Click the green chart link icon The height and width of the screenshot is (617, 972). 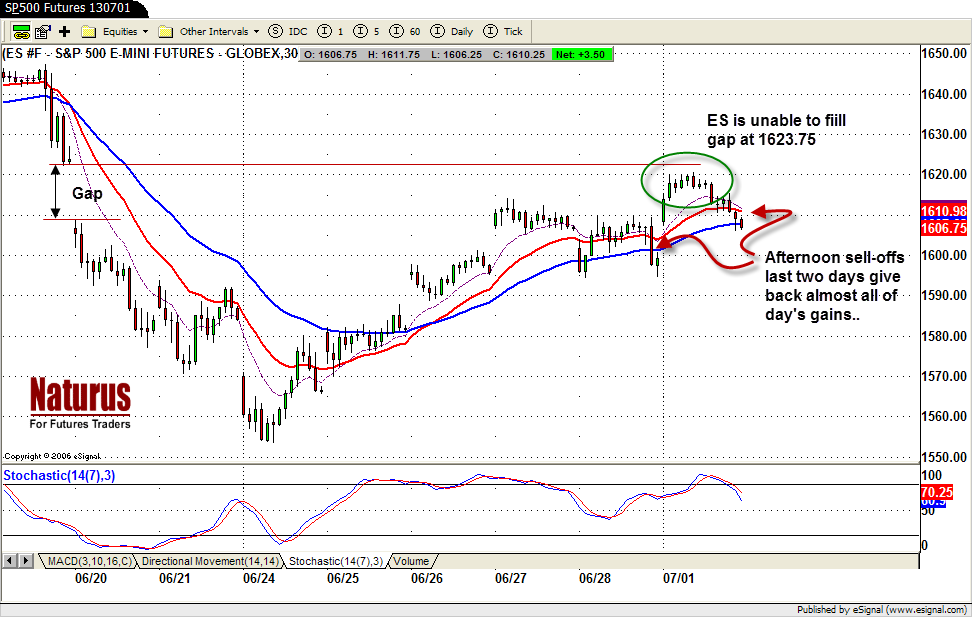click(x=21, y=31)
